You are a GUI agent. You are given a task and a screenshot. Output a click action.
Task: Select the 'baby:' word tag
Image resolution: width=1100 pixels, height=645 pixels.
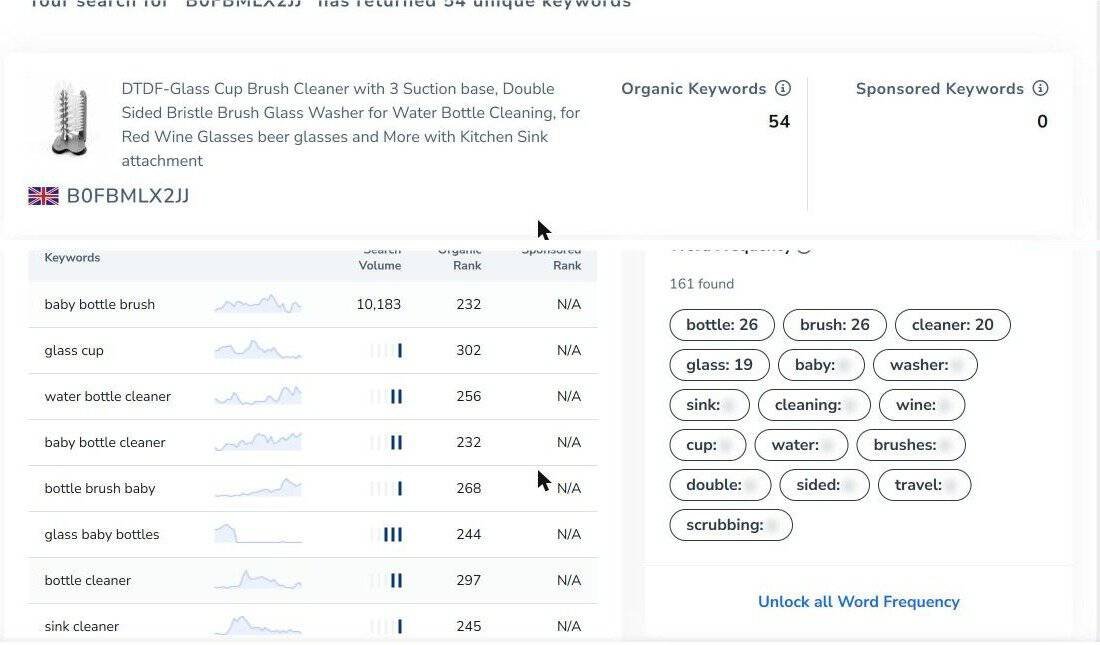(x=821, y=365)
